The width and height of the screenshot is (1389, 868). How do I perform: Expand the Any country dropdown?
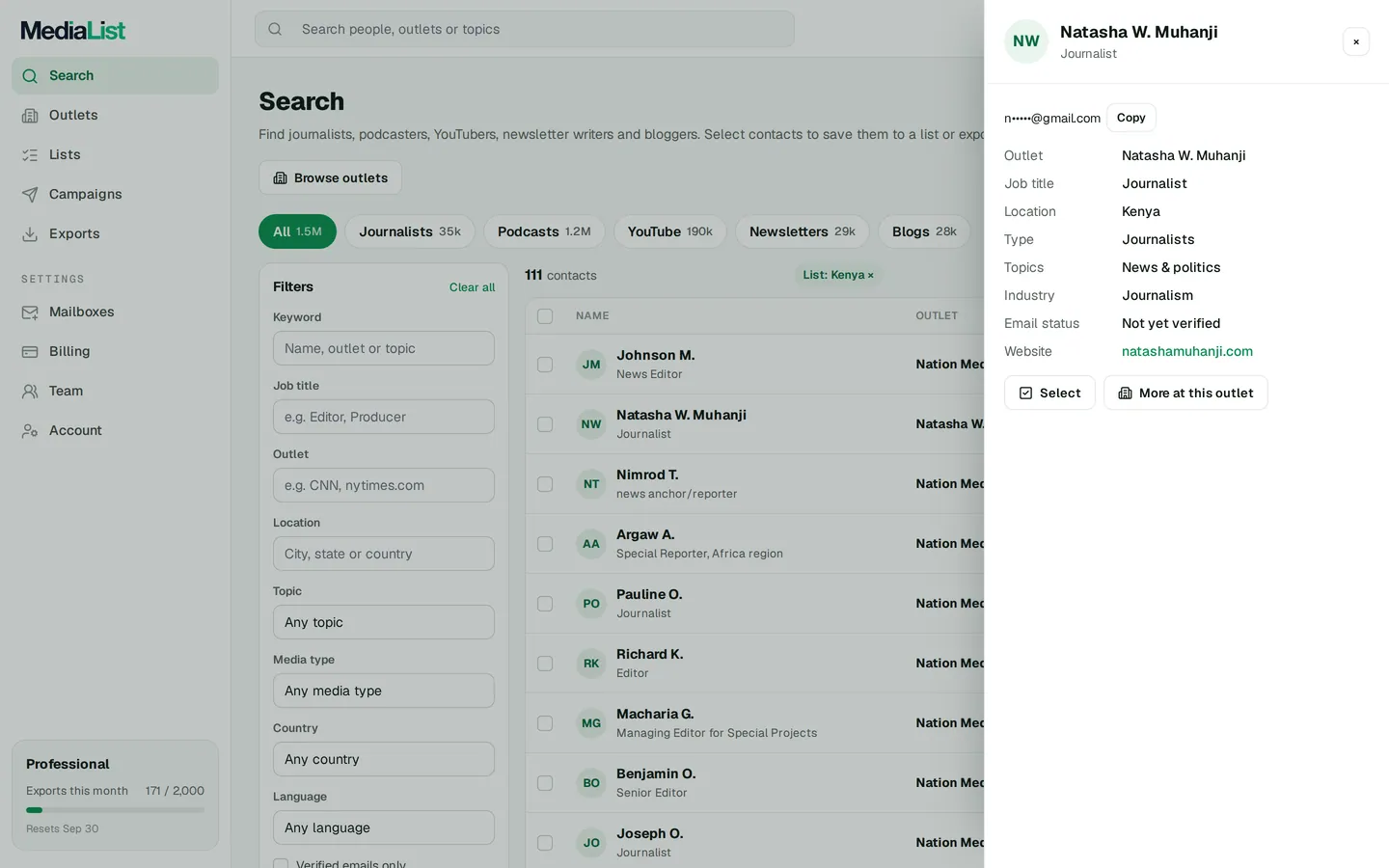click(x=384, y=759)
